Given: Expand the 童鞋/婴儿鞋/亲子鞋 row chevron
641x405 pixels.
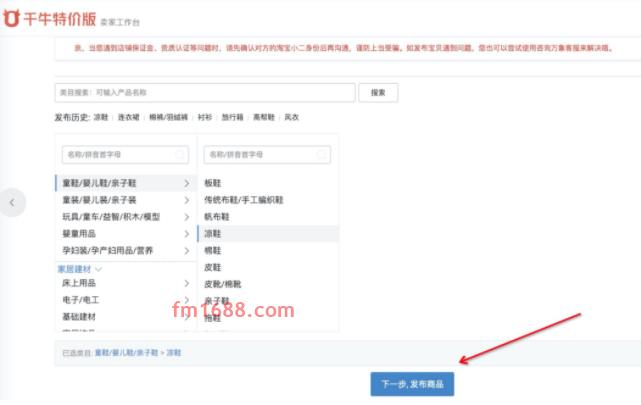Looking at the screenshot, I should 187,183.
